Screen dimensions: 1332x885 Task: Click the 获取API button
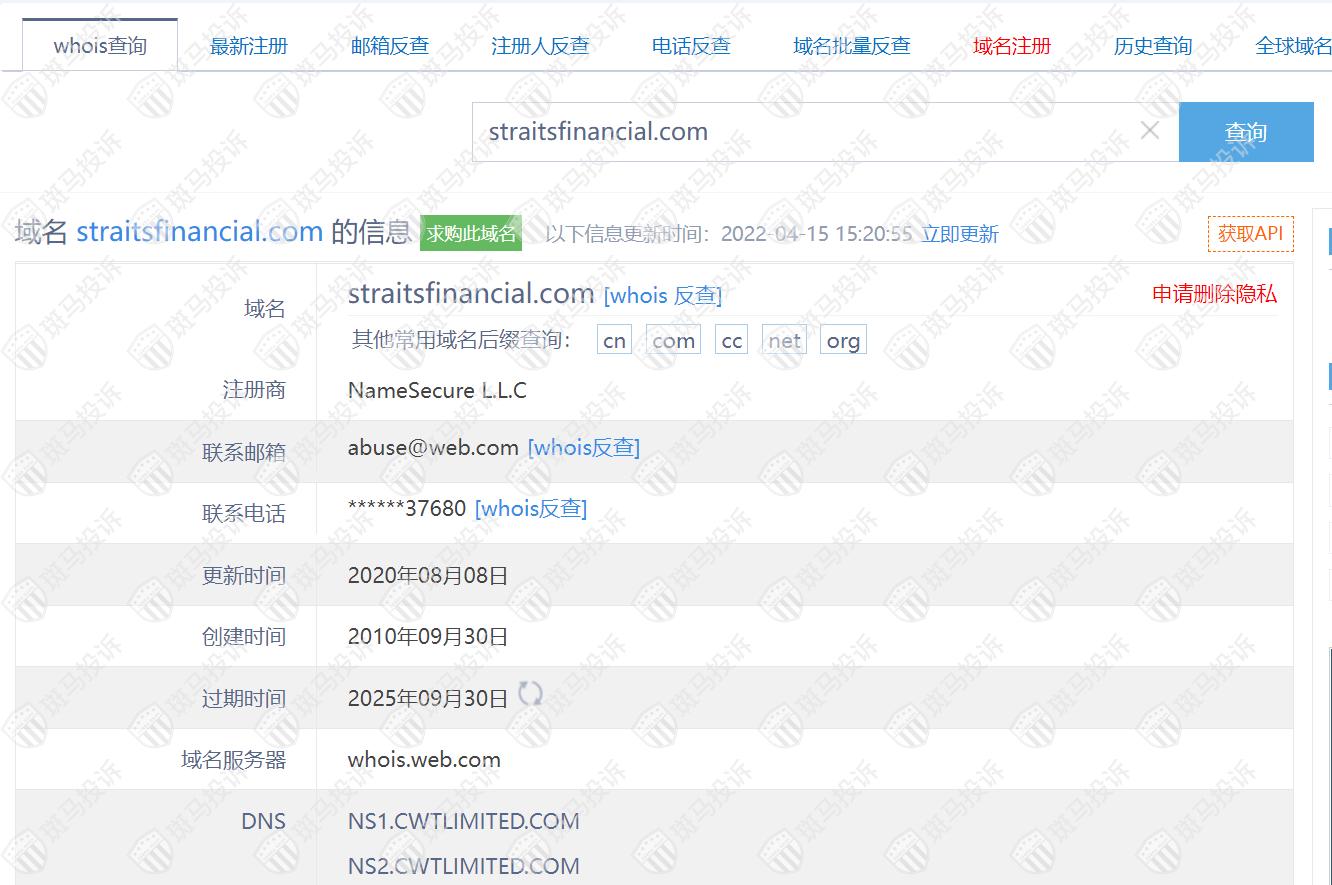[1250, 234]
